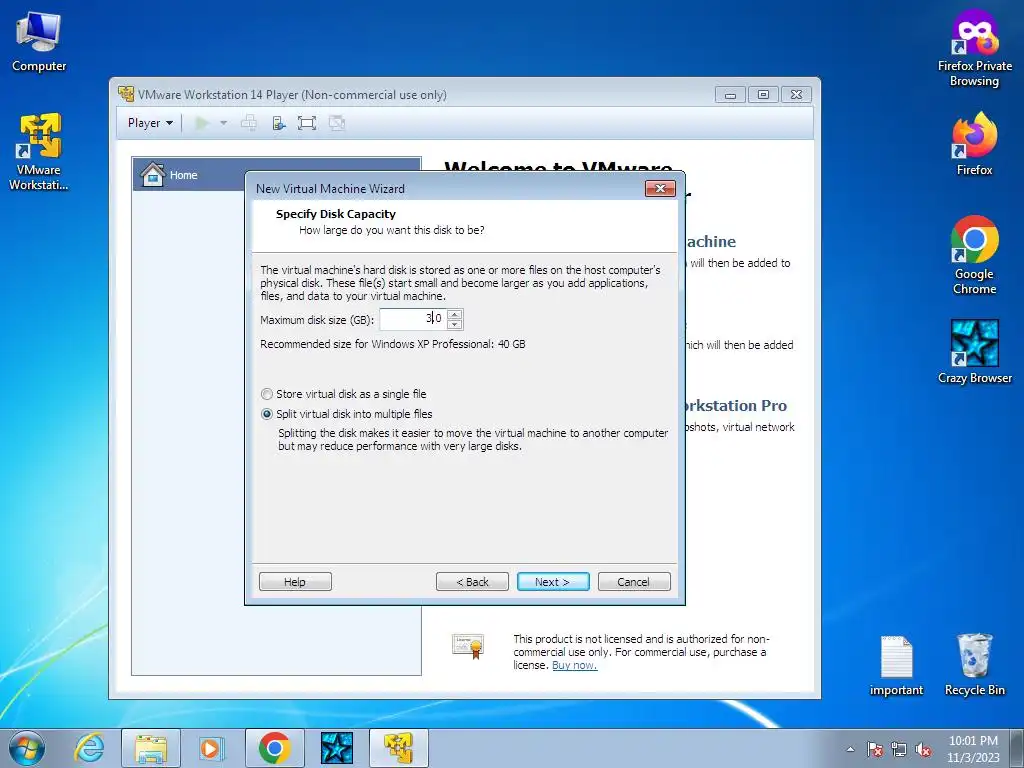Launch Internet Explorer from the taskbar

89,748
